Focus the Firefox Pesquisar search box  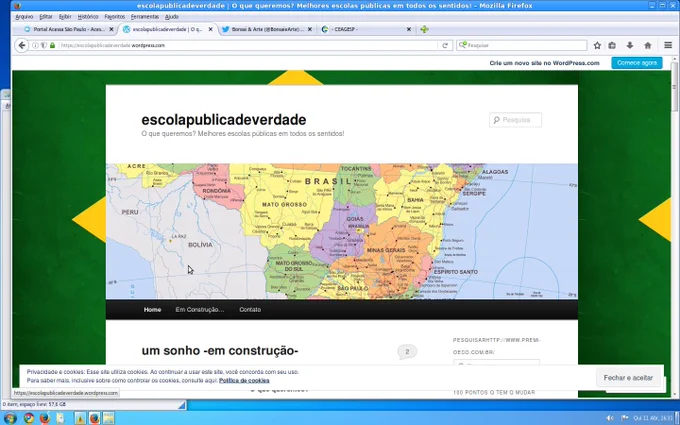(522, 45)
